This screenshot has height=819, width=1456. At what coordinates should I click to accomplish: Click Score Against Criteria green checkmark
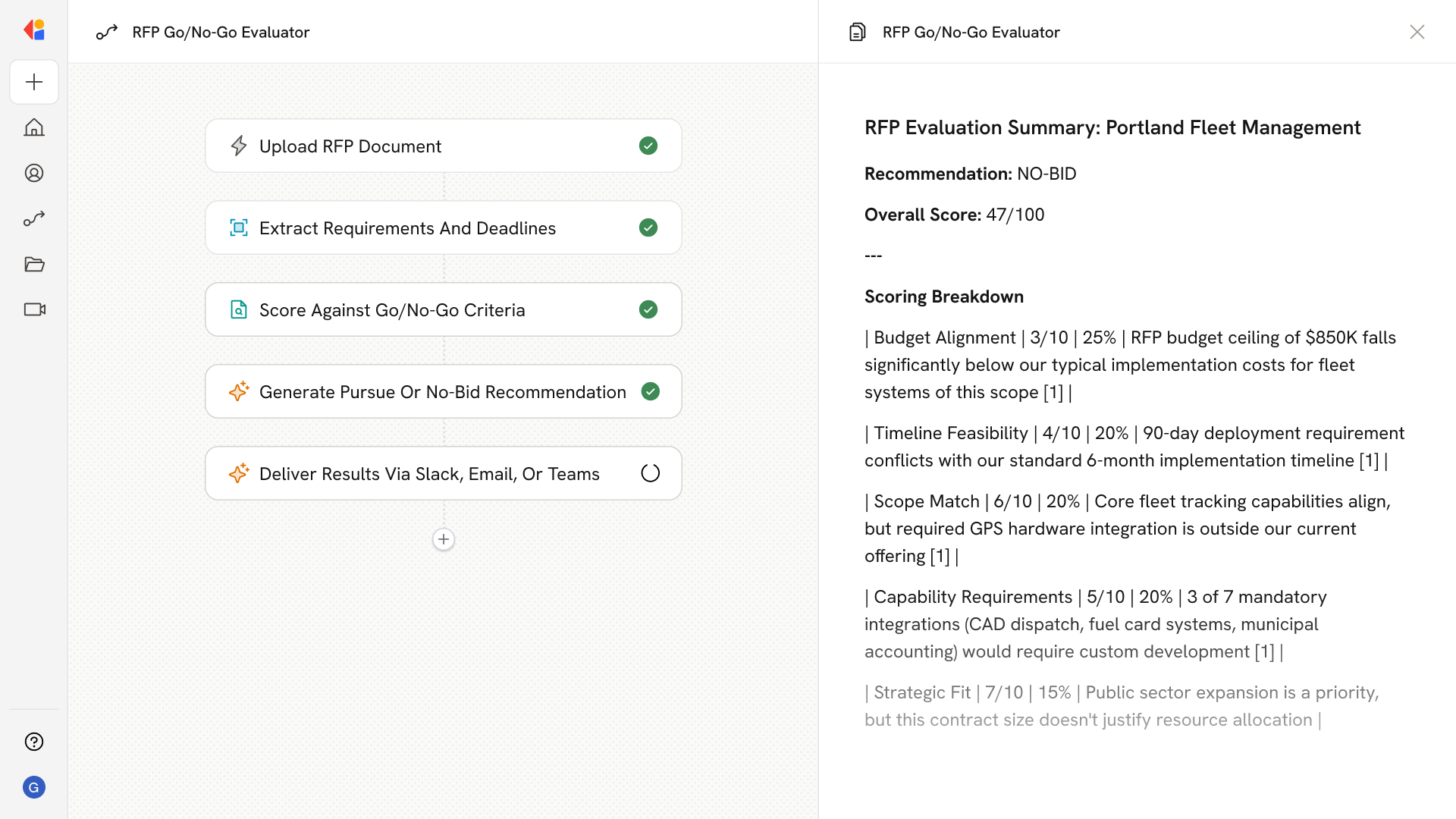tap(648, 309)
